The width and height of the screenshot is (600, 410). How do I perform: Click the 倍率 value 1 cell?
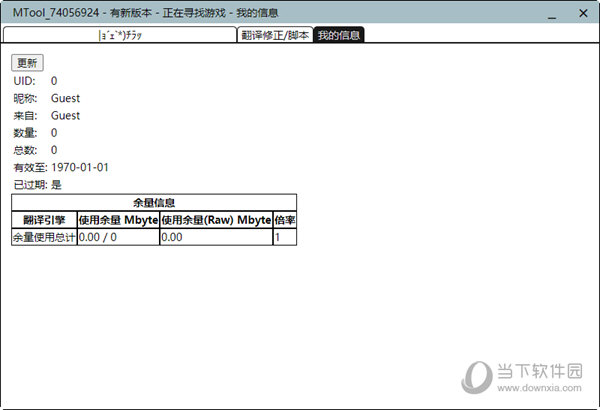click(285, 237)
